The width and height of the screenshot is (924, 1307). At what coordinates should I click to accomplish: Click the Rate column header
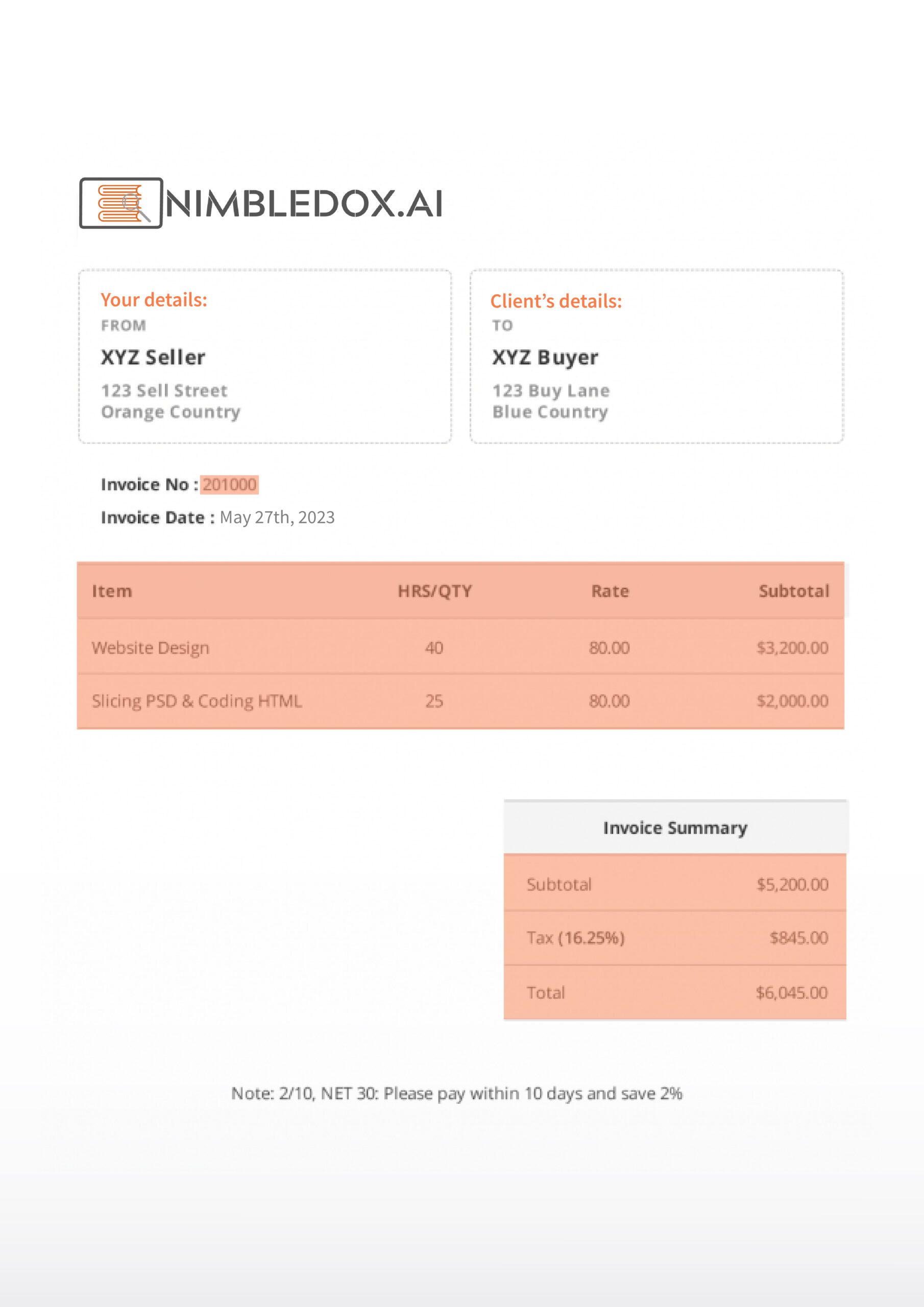point(610,591)
